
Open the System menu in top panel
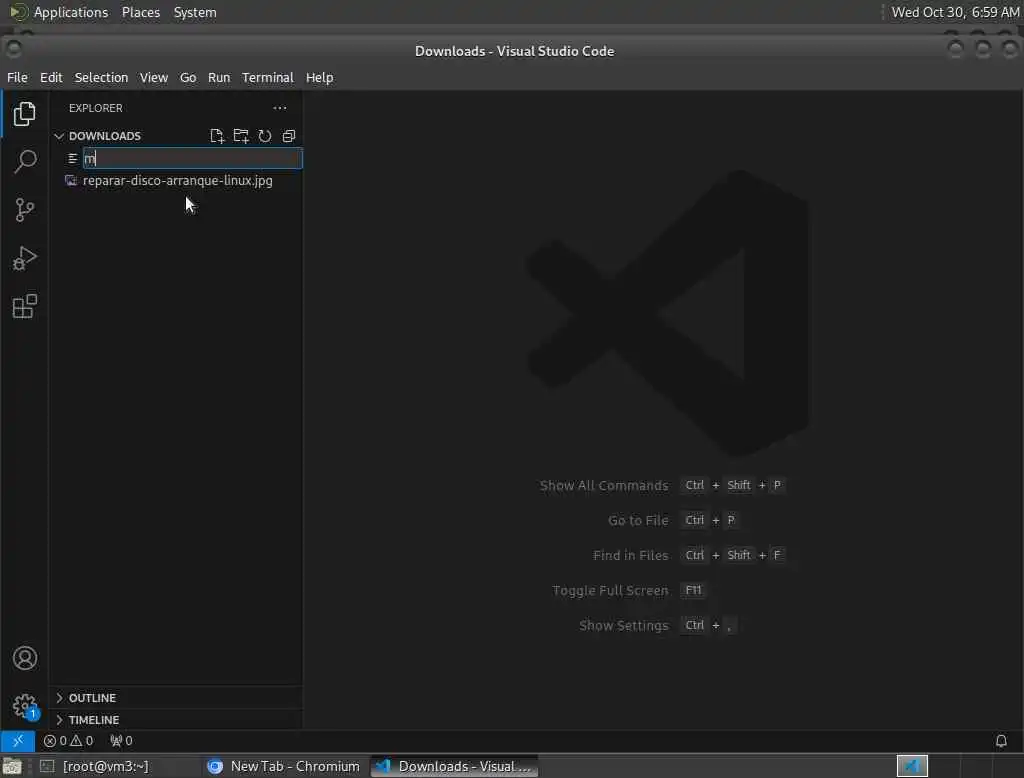tap(195, 12)
